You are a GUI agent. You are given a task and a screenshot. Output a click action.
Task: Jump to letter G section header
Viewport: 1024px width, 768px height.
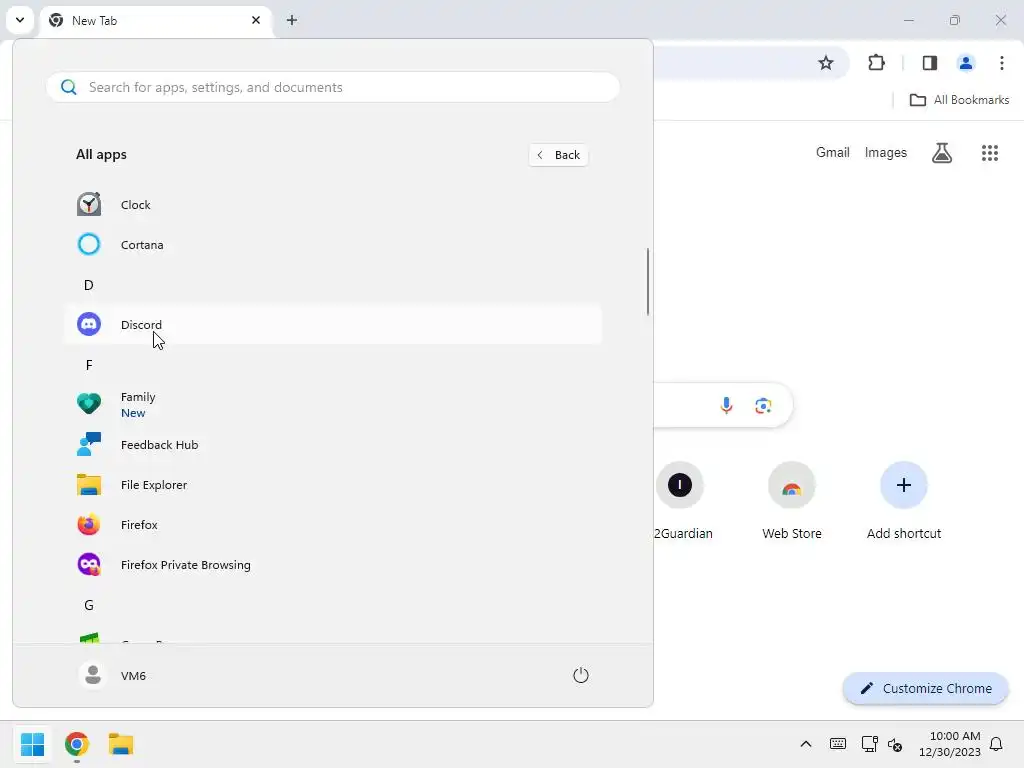click(89, 605)
